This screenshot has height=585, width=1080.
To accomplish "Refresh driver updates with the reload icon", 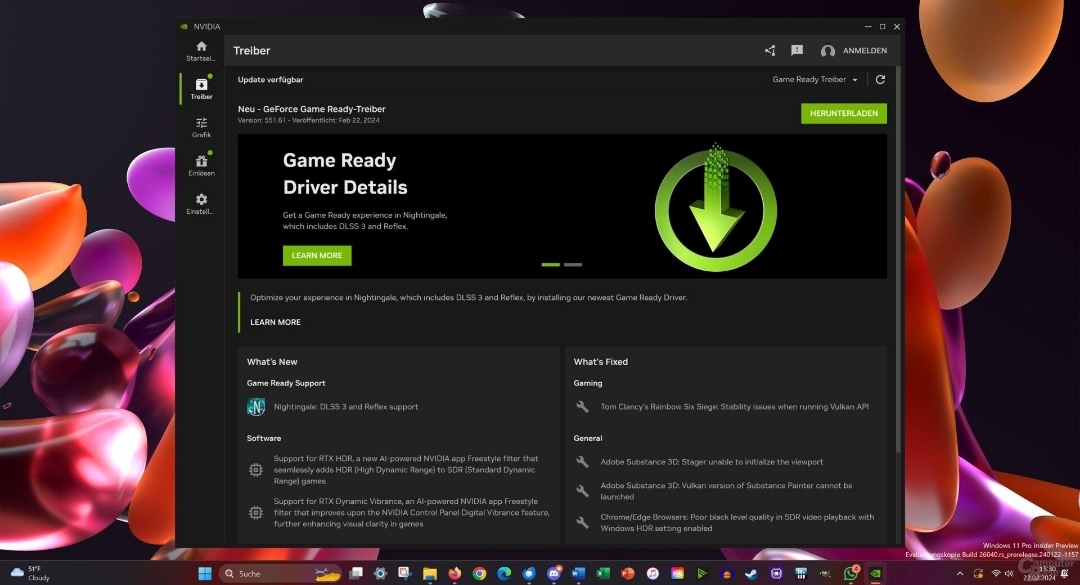I will pos(880,79).
